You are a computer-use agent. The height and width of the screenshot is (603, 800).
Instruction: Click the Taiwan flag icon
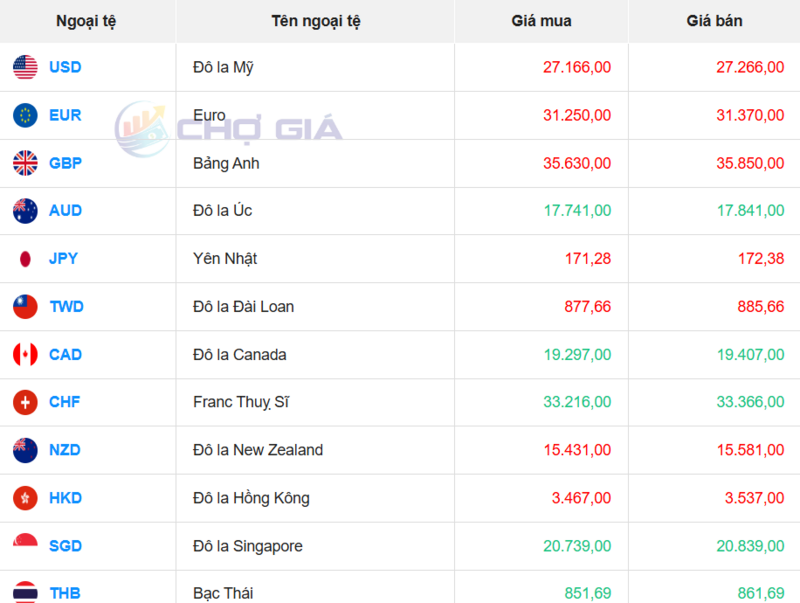[x=25, y=307]
